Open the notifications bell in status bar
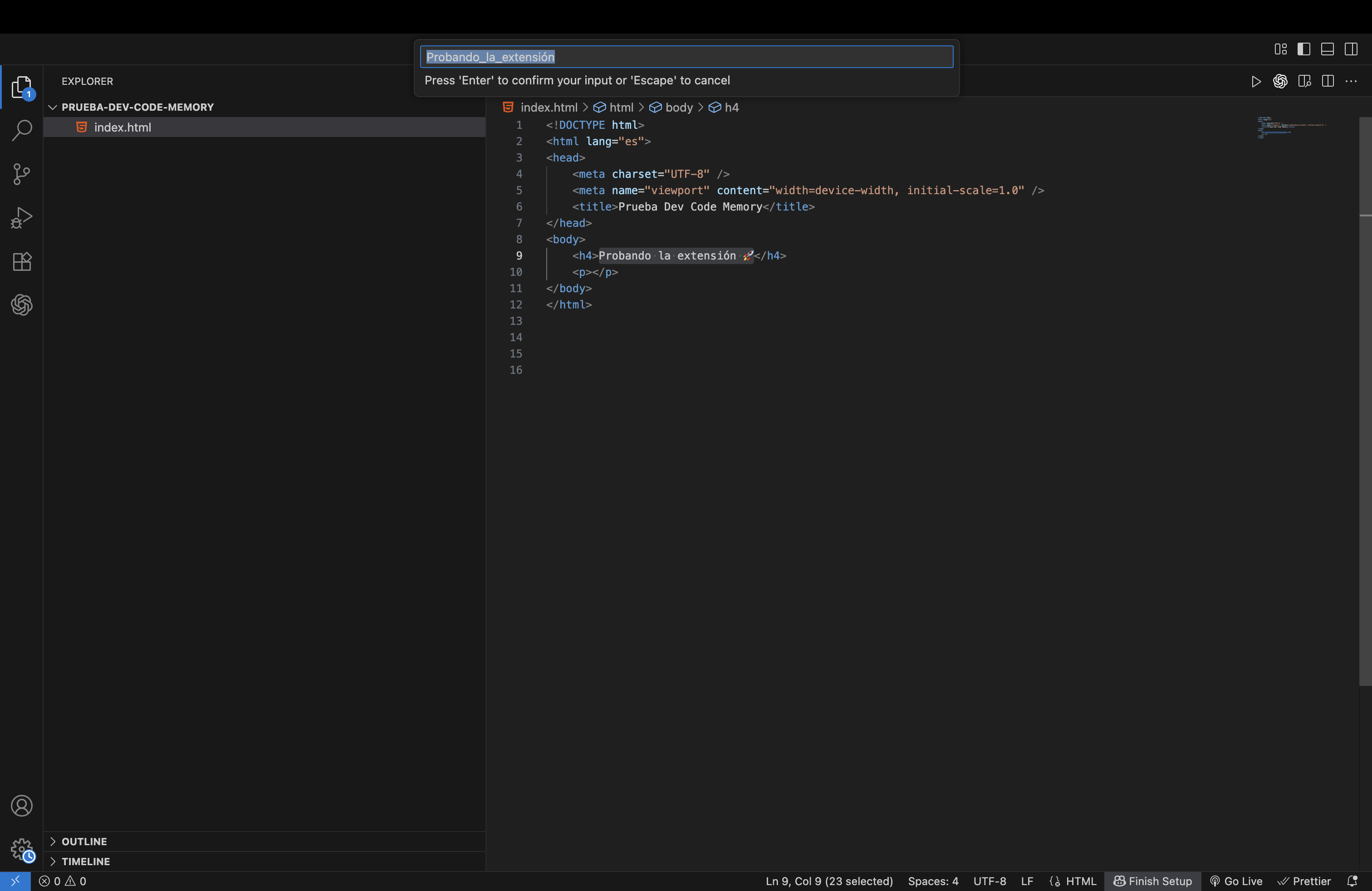This screenshot has width=1372, height=891. point(1352,881)
